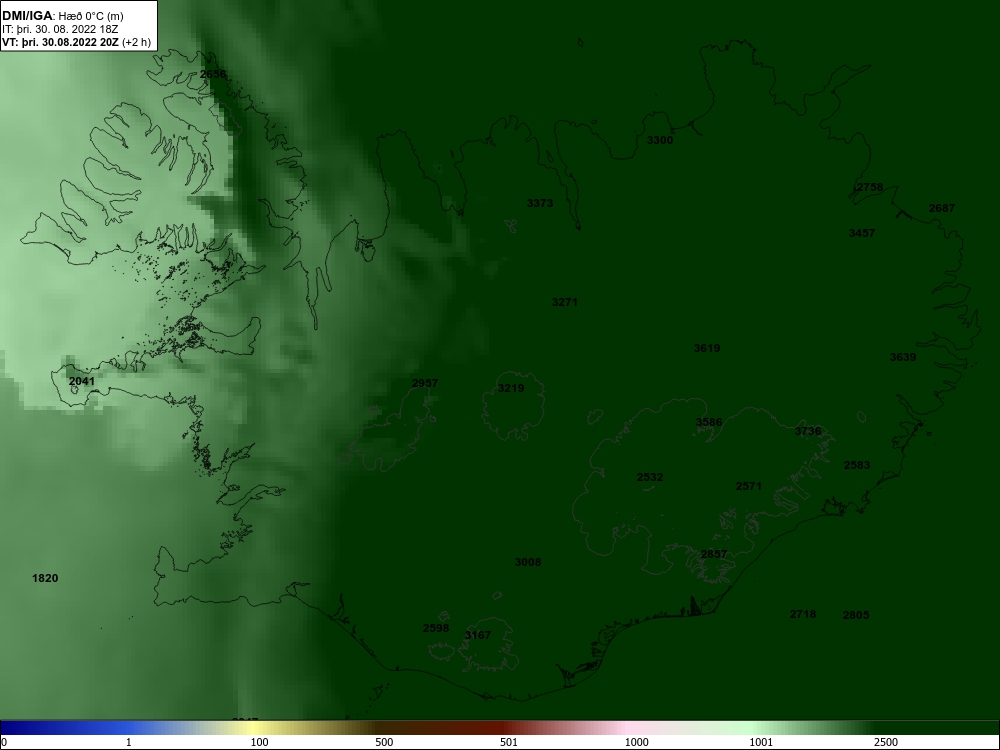
Task: Click the offshore value 1820
Action: (x=45, y=578)
